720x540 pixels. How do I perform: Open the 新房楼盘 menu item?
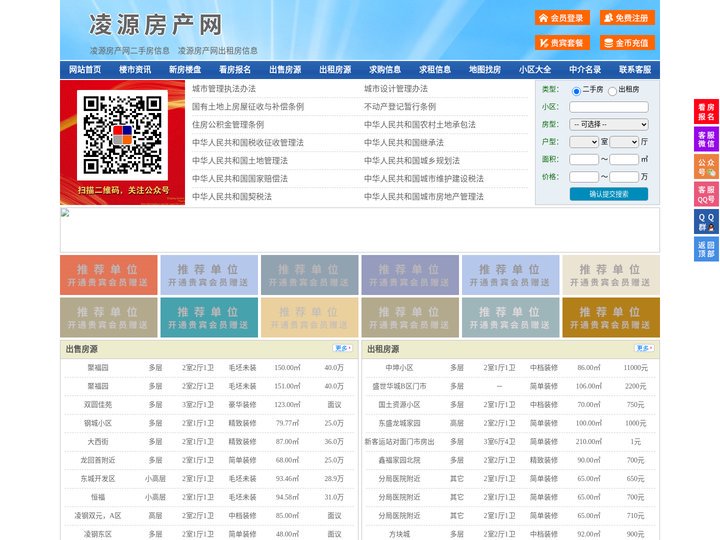185,70
